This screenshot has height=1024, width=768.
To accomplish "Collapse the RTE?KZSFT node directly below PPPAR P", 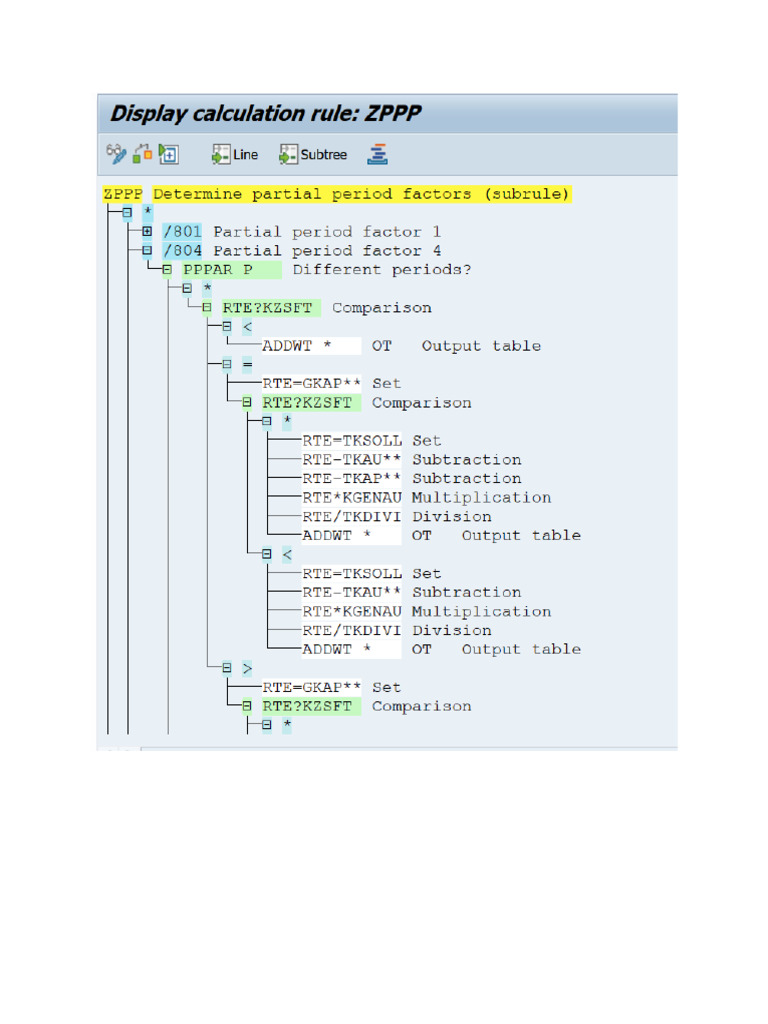I will coord(207,307).
